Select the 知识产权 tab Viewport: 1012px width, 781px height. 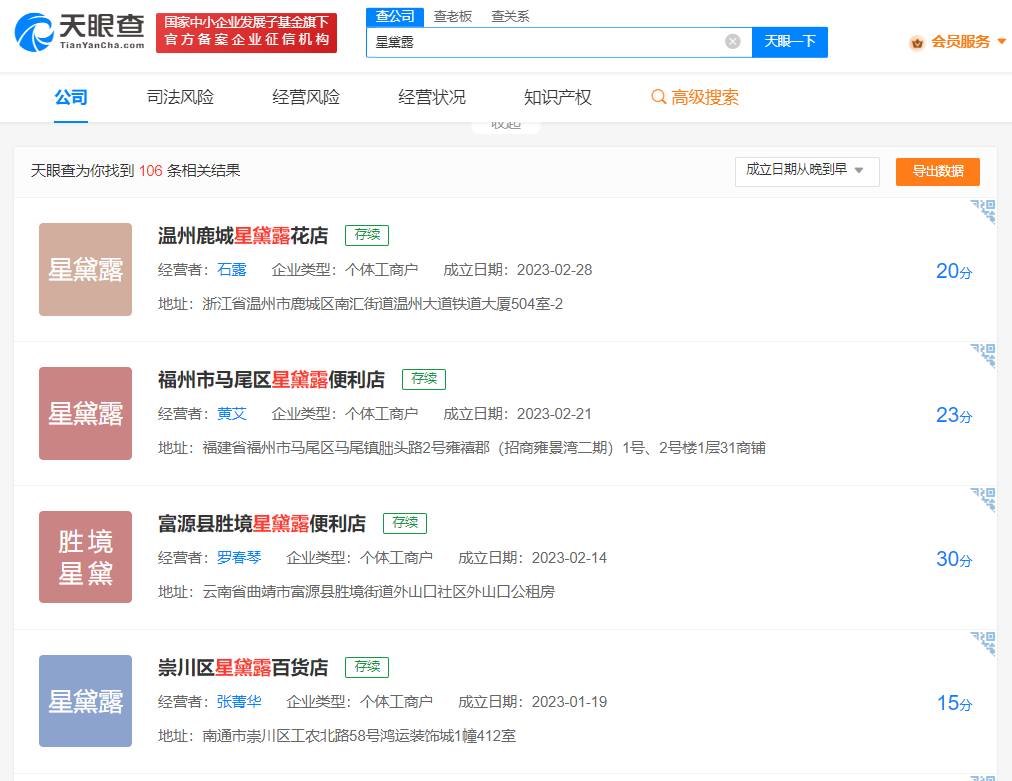[557, 97]
